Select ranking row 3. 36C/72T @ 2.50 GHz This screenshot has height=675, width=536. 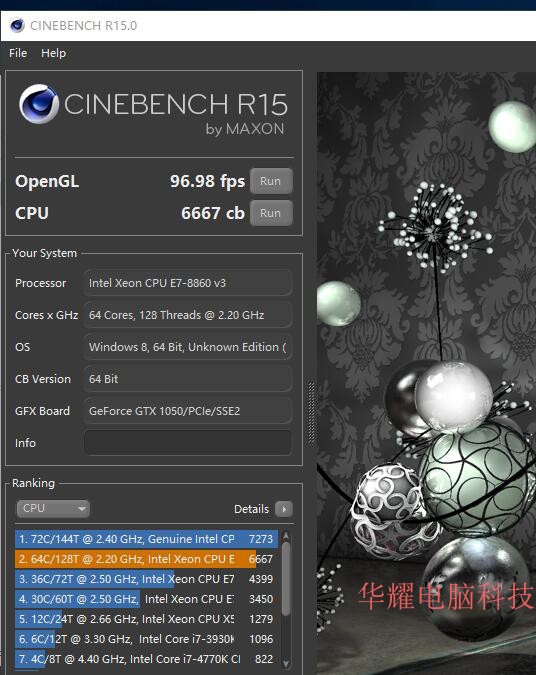[146, 579]
